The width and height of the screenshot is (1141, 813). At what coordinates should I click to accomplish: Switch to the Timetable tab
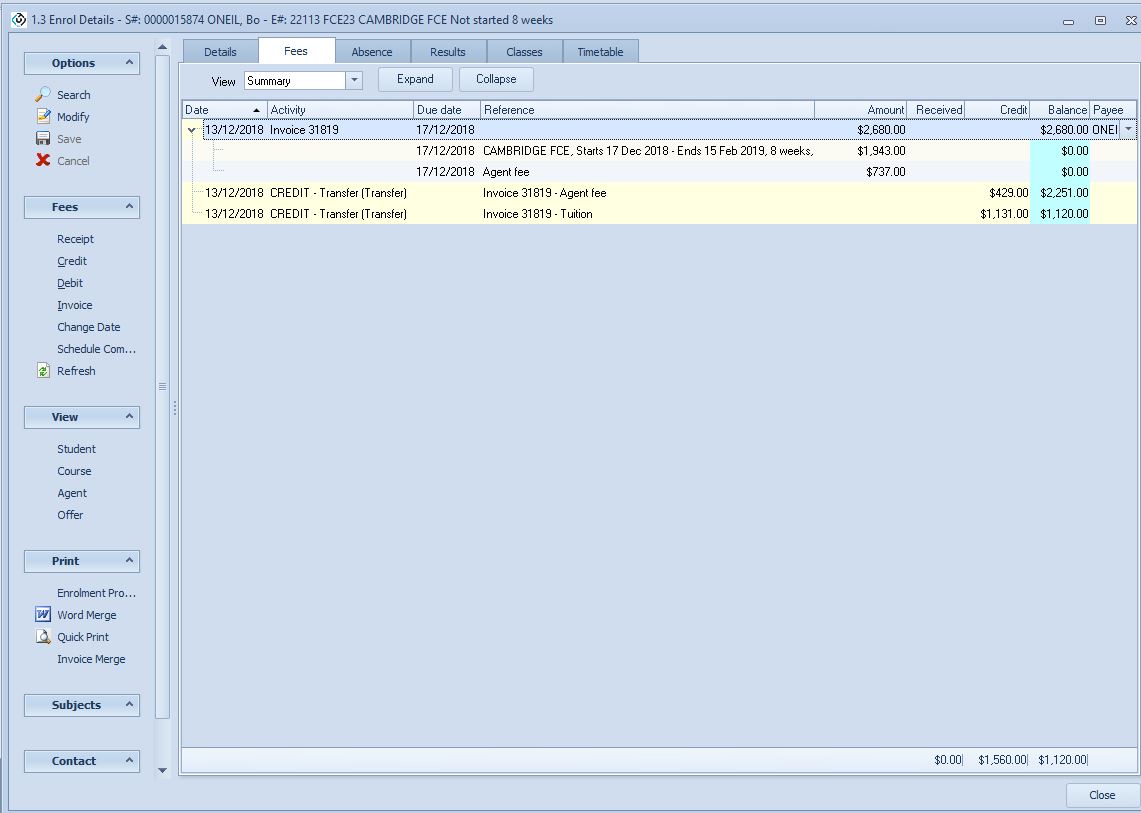pyautogui.click(x=600, y=52)
